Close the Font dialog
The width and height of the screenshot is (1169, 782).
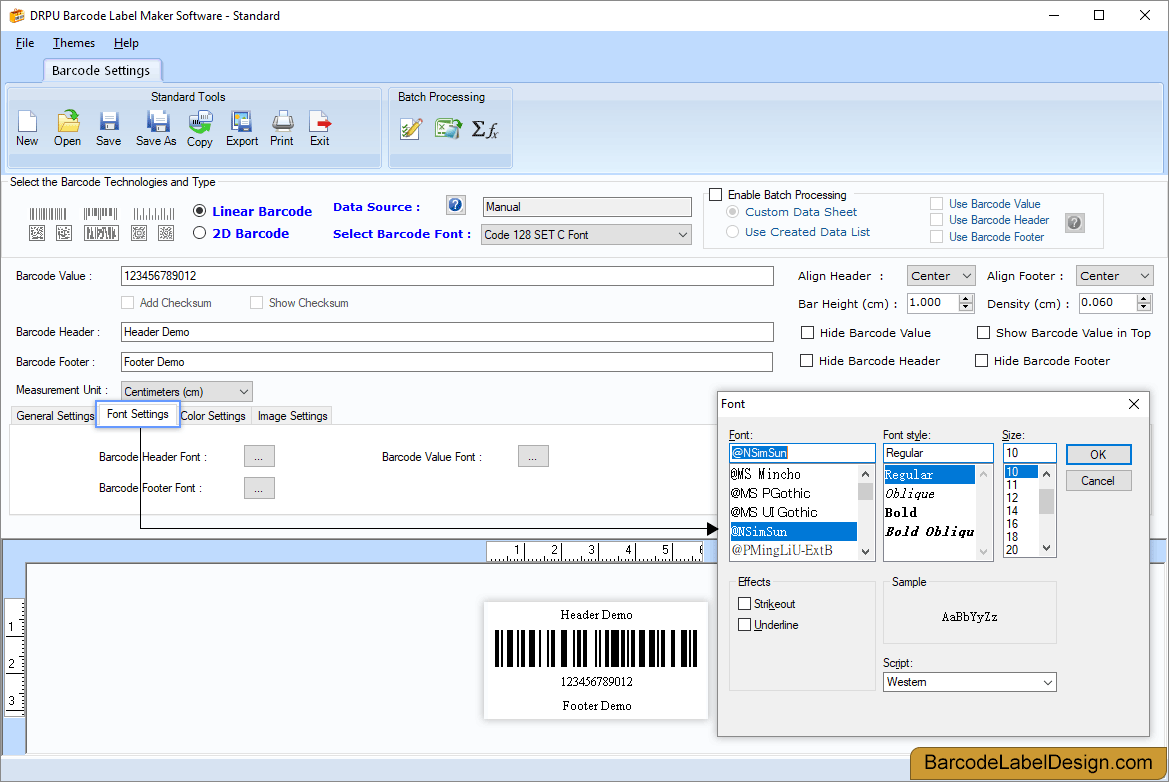(1134, 404)
